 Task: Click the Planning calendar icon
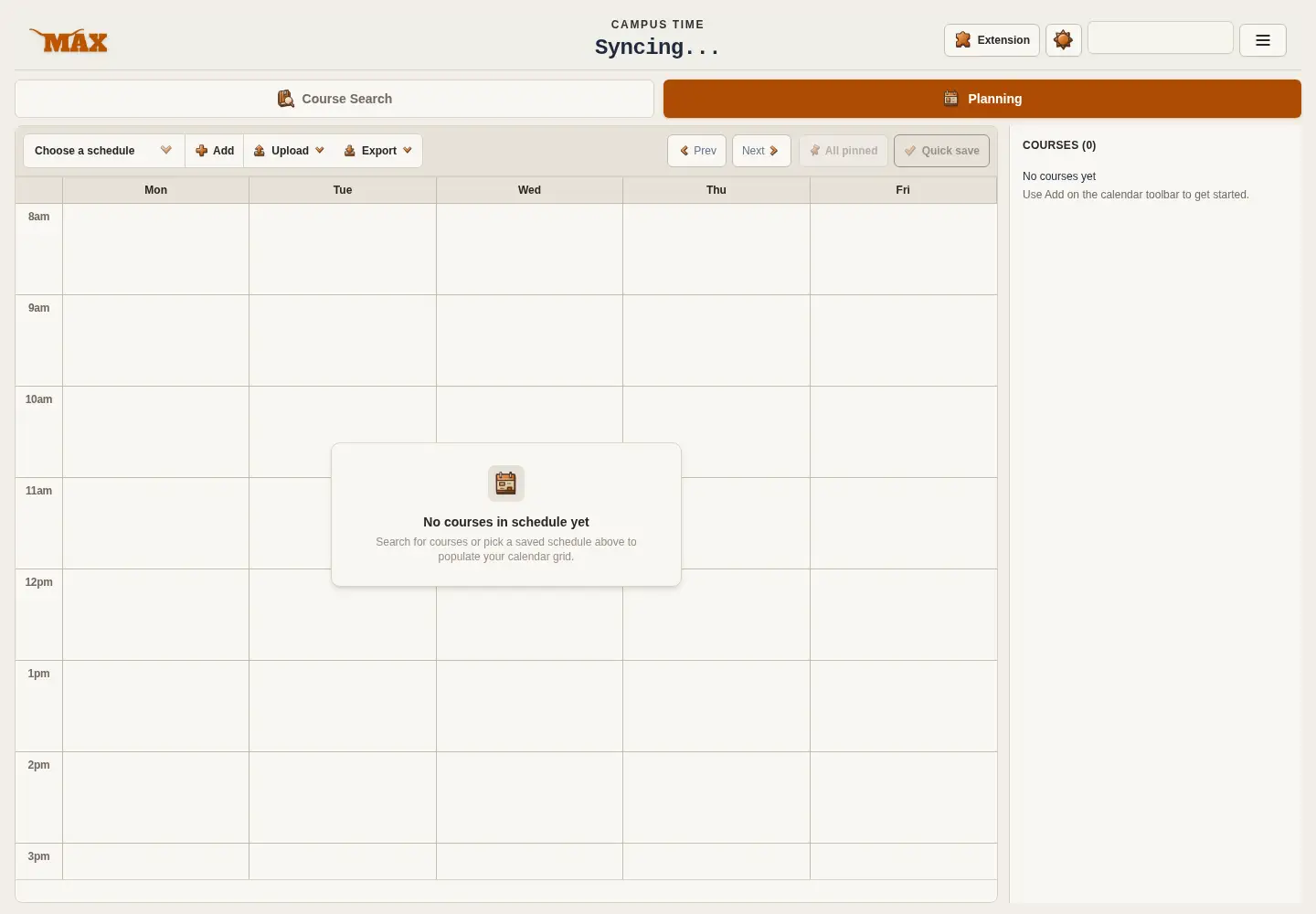[x=951, y=99]
